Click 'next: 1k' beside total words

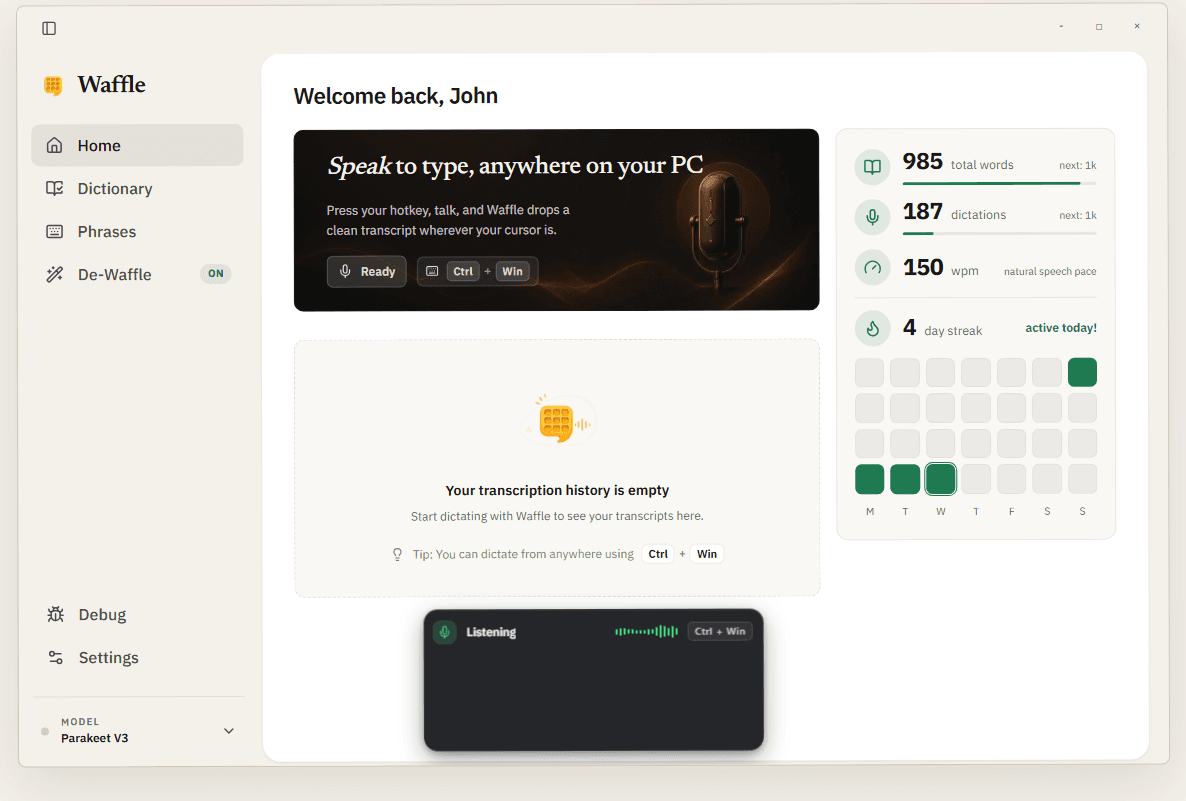1078,166
